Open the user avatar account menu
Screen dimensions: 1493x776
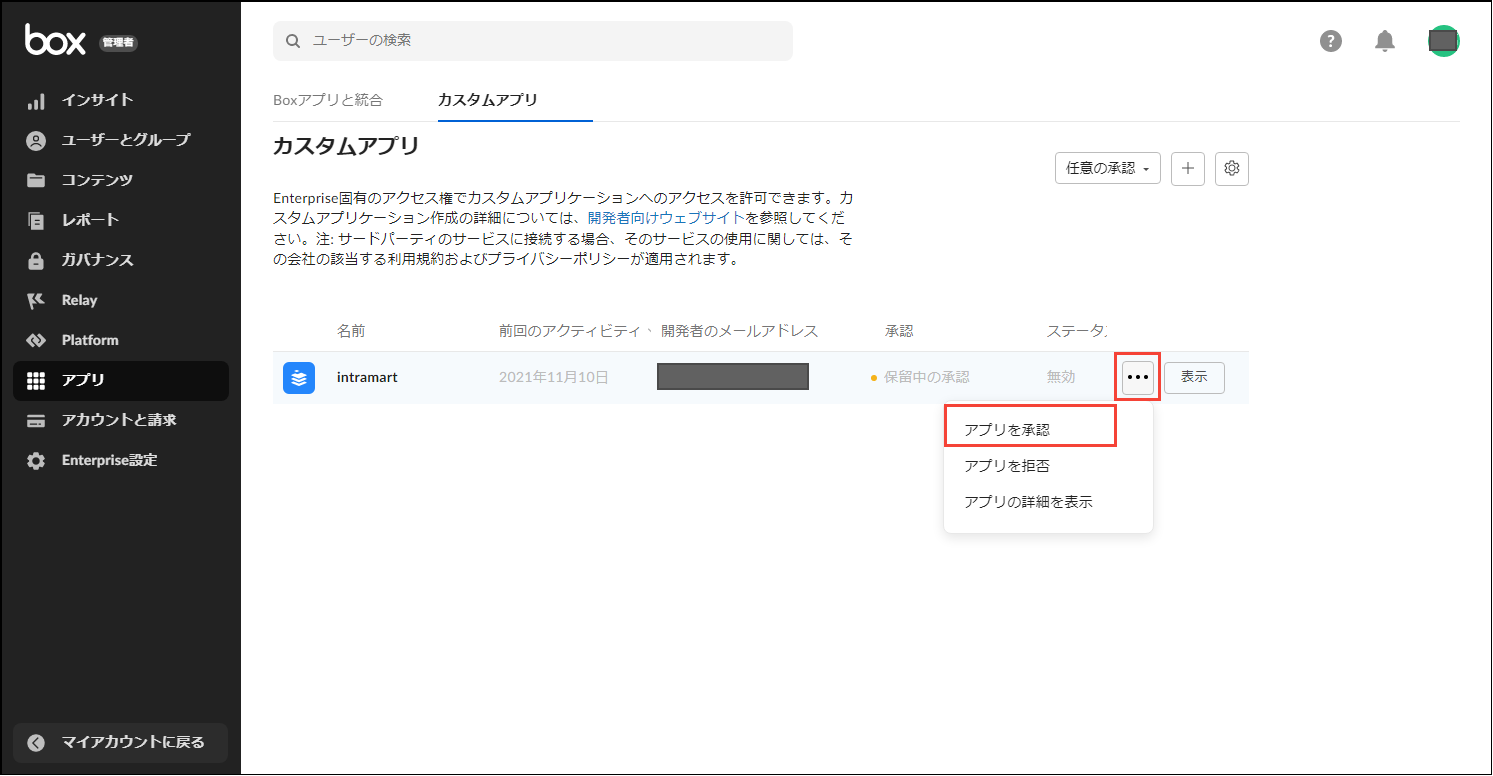click(1443, 41)
